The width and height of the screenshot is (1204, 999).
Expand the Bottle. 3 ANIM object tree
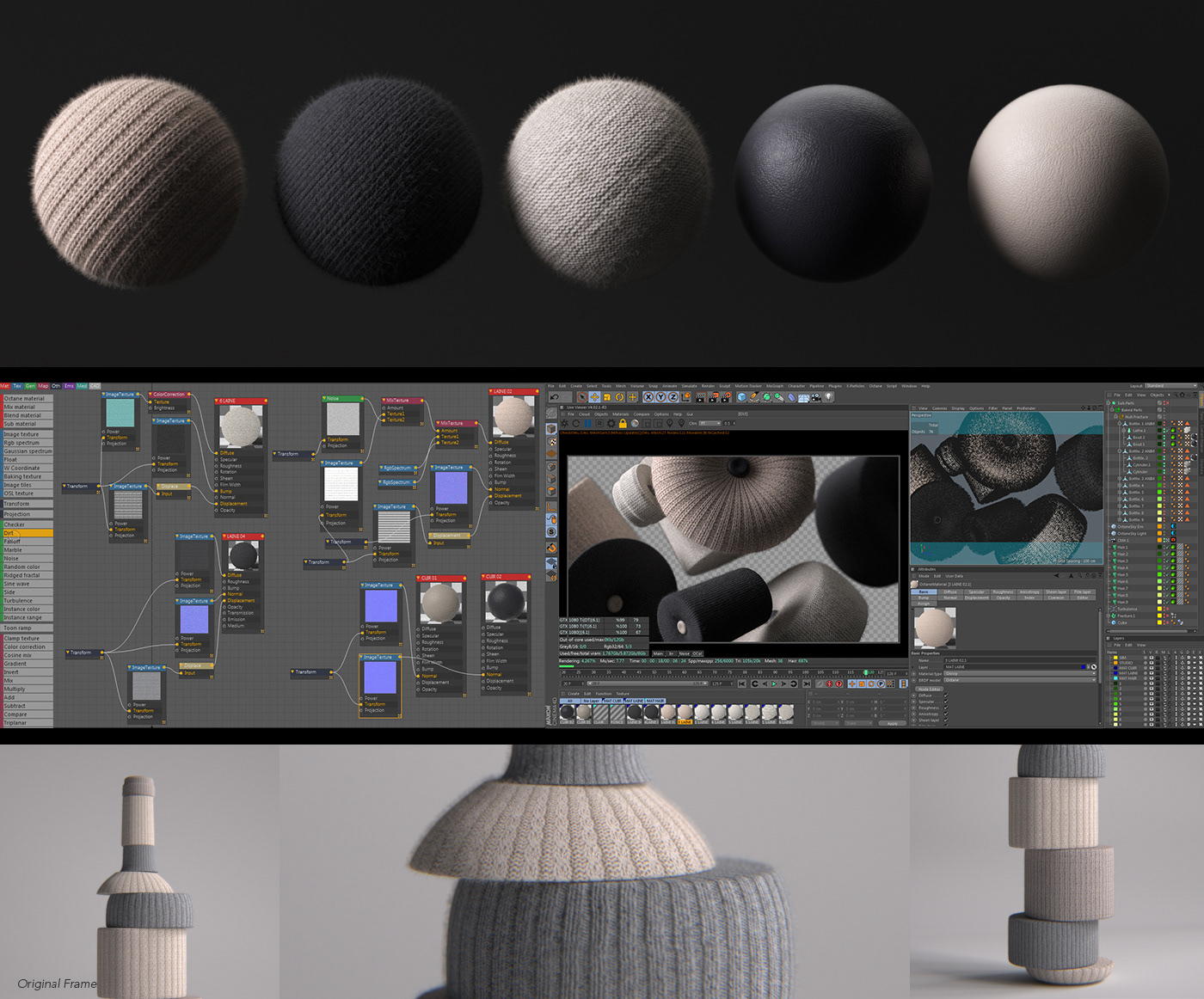tap(1120, 478)
